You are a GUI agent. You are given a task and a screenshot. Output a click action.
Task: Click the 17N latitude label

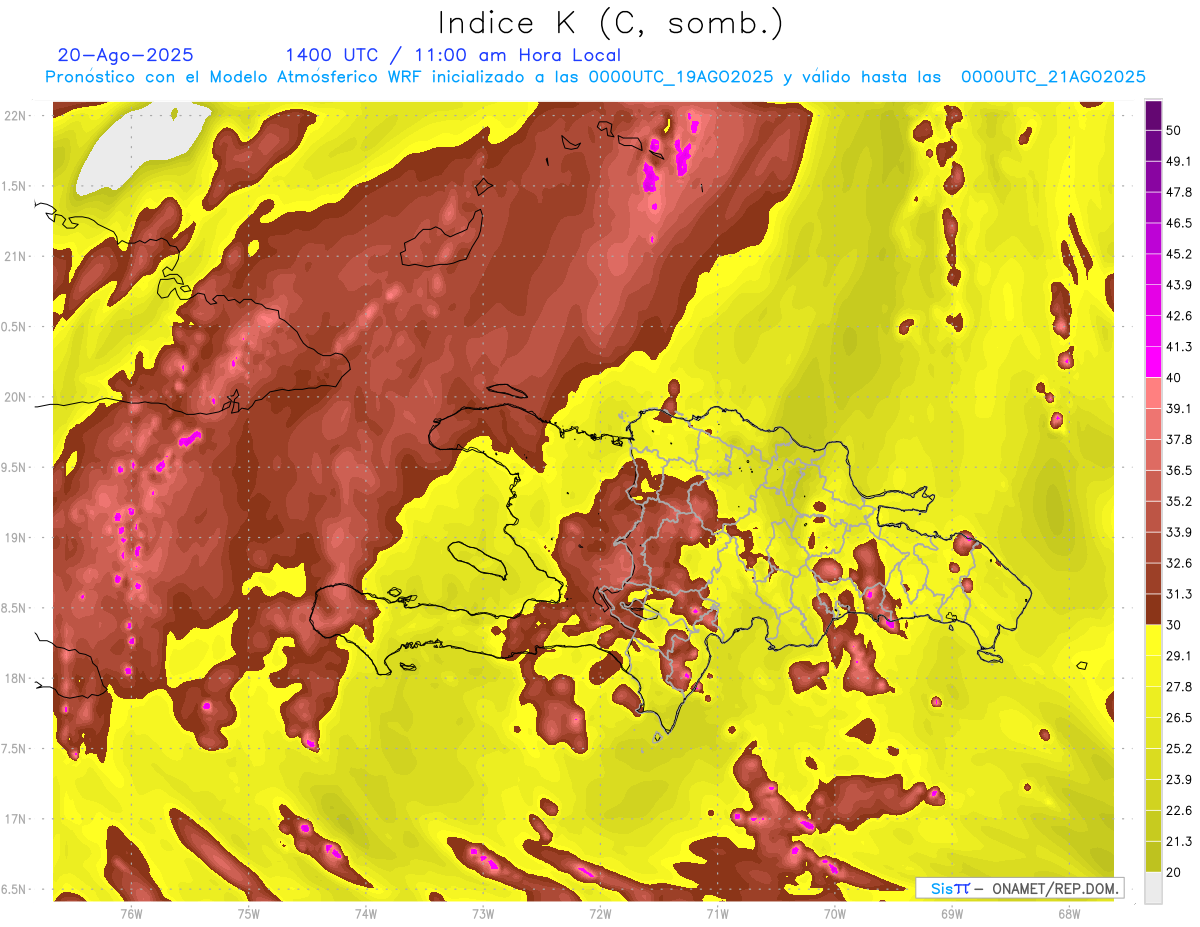coord(17,820)
